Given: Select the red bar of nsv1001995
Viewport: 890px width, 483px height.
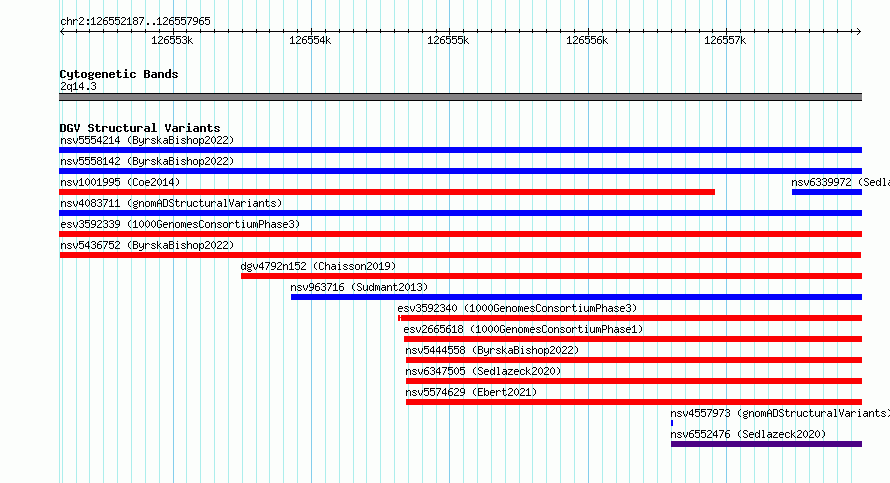Looking at the screenshot, I should [387, 192].
